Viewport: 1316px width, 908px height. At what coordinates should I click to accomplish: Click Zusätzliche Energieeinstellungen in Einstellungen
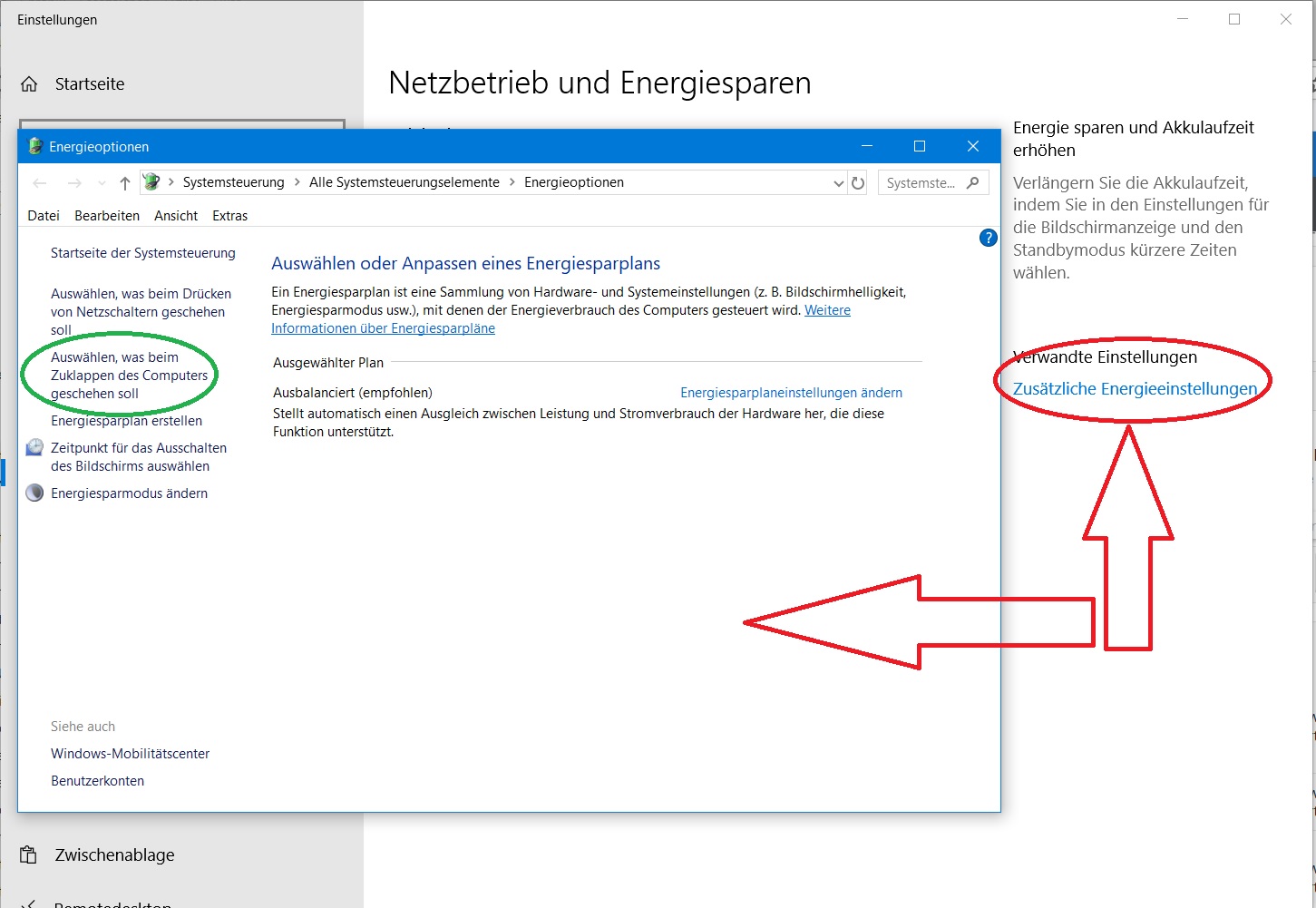coord(1135,389)
